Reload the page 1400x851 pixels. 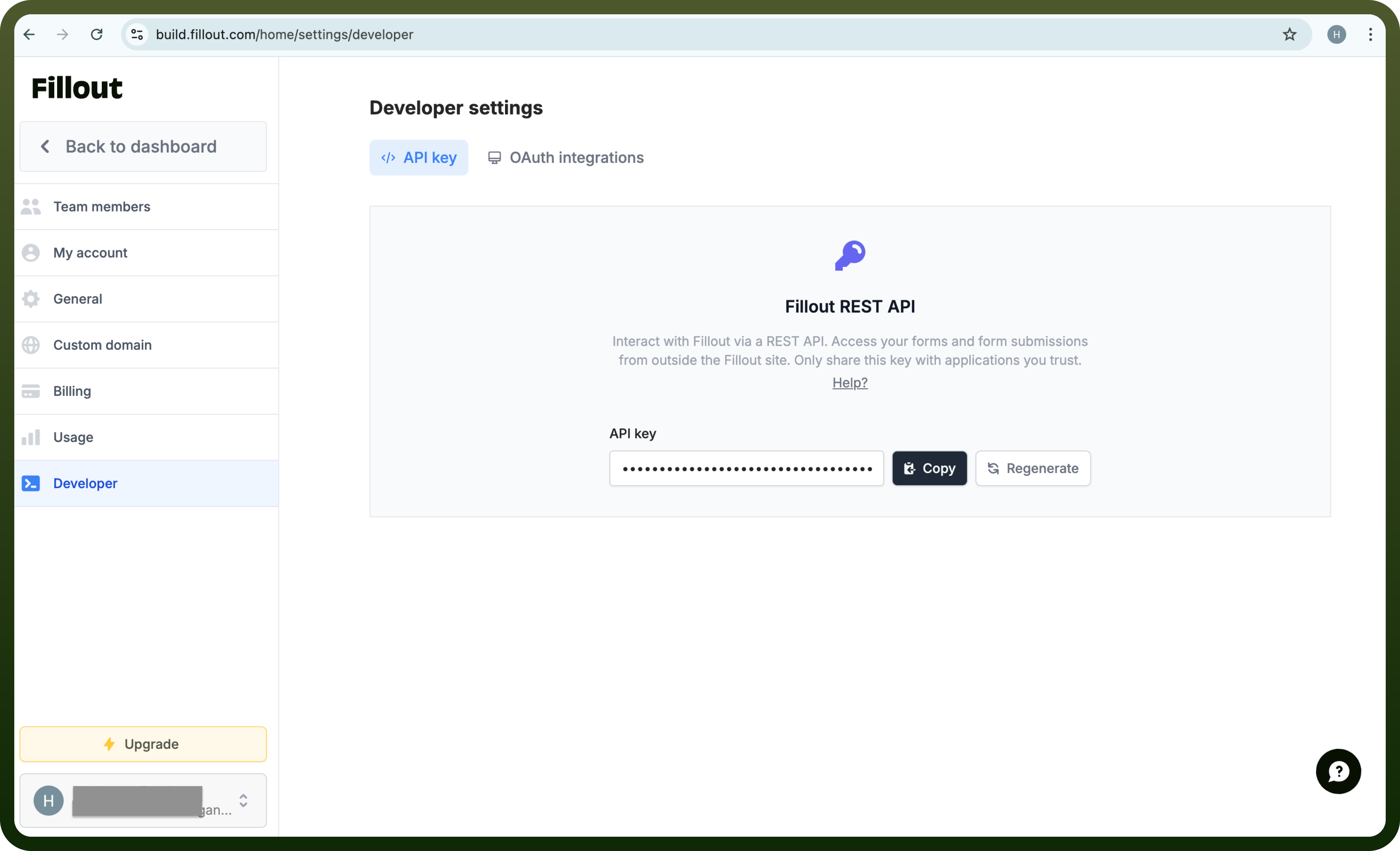[x=96, y=35]
